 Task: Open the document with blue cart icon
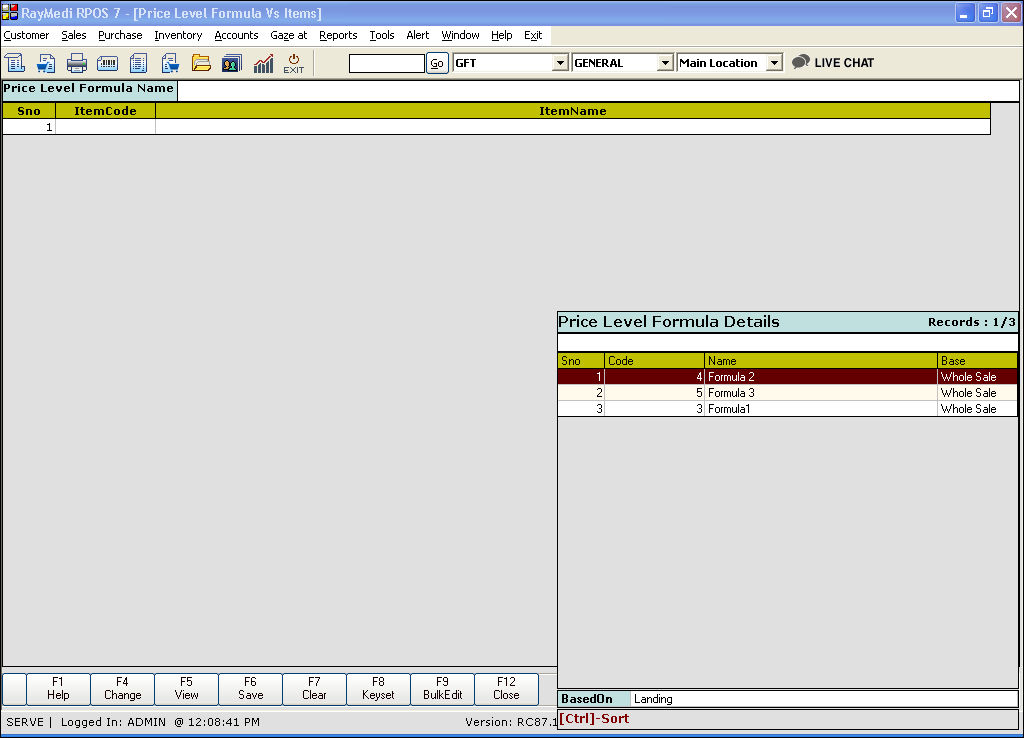[46, 63]
